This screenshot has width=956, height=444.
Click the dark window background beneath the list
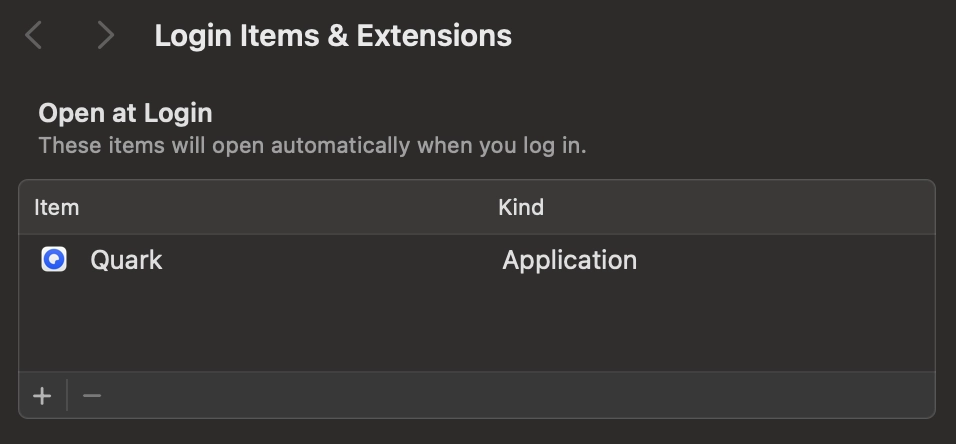coord(477,432)
